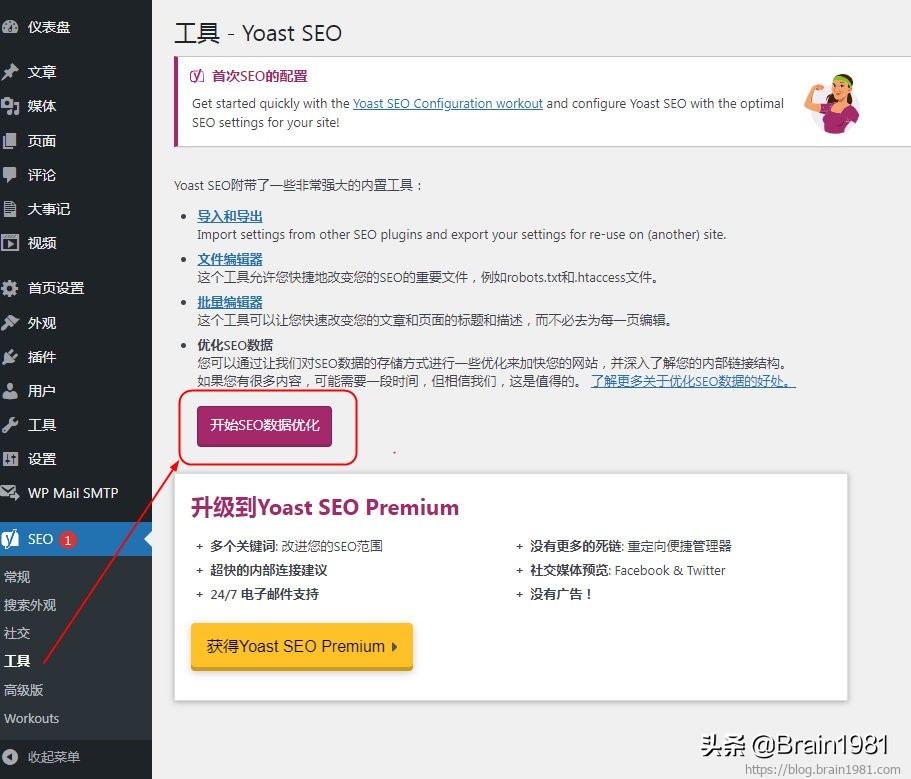Open the 导入和导出 import/export link
This screenshot has height=779, width=911.
(x=230, y=217)
